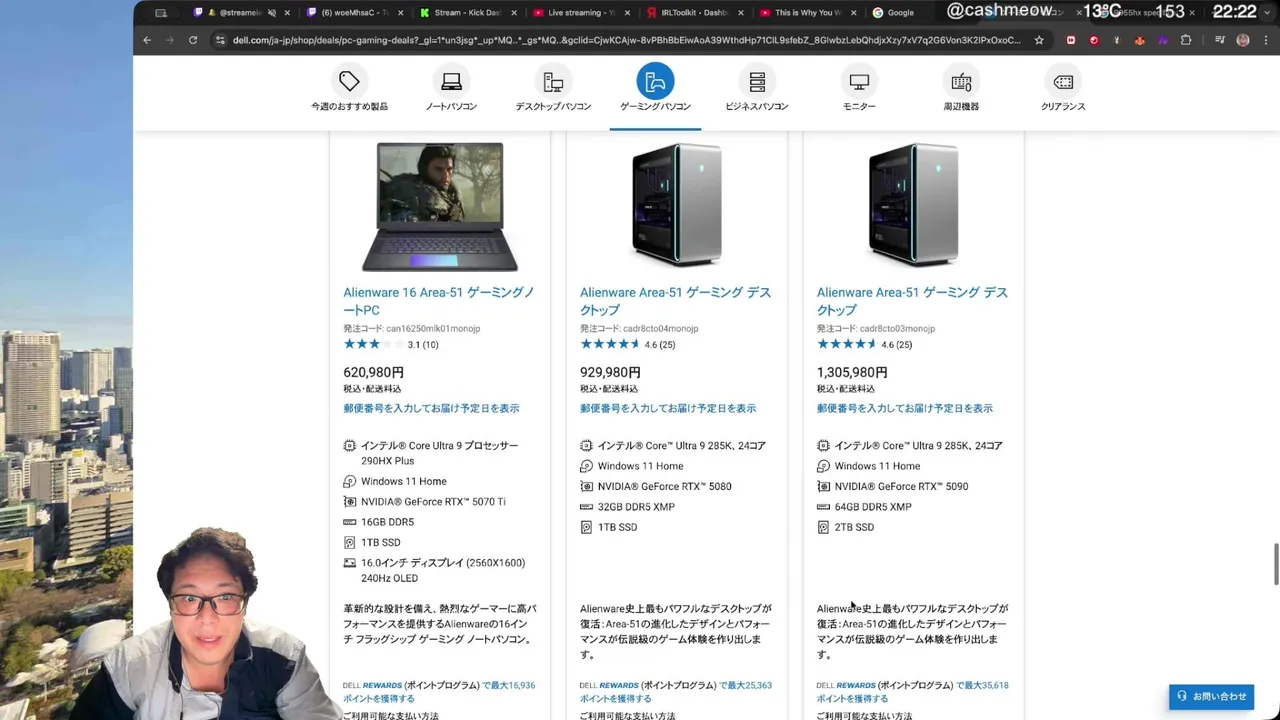The width and height of the screenshot is (1280, 720).
Task: Open star rating of the 1,305,980円 desktop
Action: point(865,344)
